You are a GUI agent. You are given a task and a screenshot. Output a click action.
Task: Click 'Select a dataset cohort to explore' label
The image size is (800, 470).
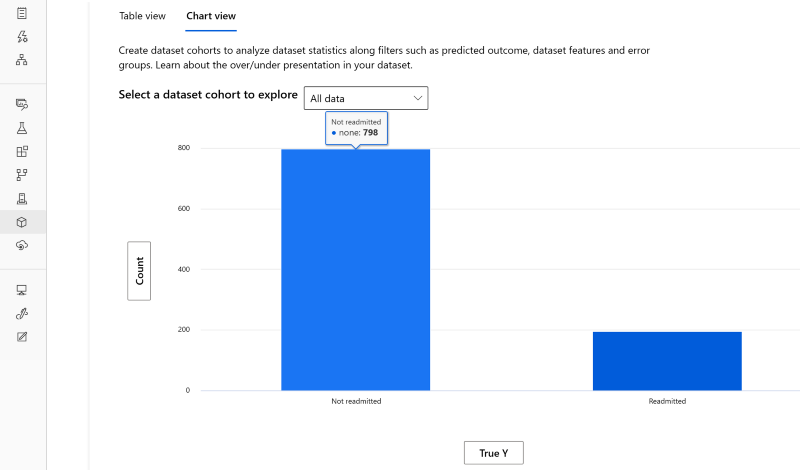208,94
